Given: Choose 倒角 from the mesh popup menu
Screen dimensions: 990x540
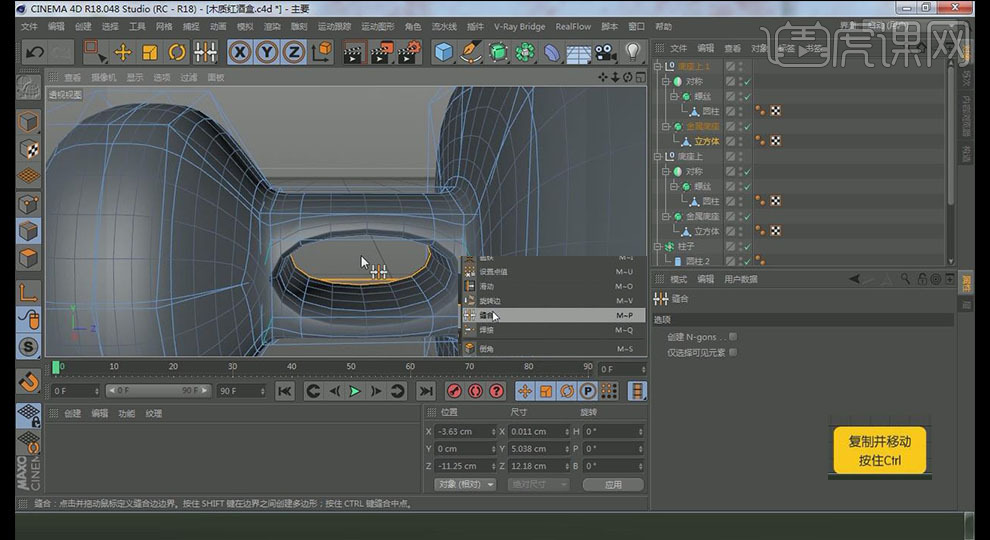Looking at the screenshot, I should click(x=552, y=349).
